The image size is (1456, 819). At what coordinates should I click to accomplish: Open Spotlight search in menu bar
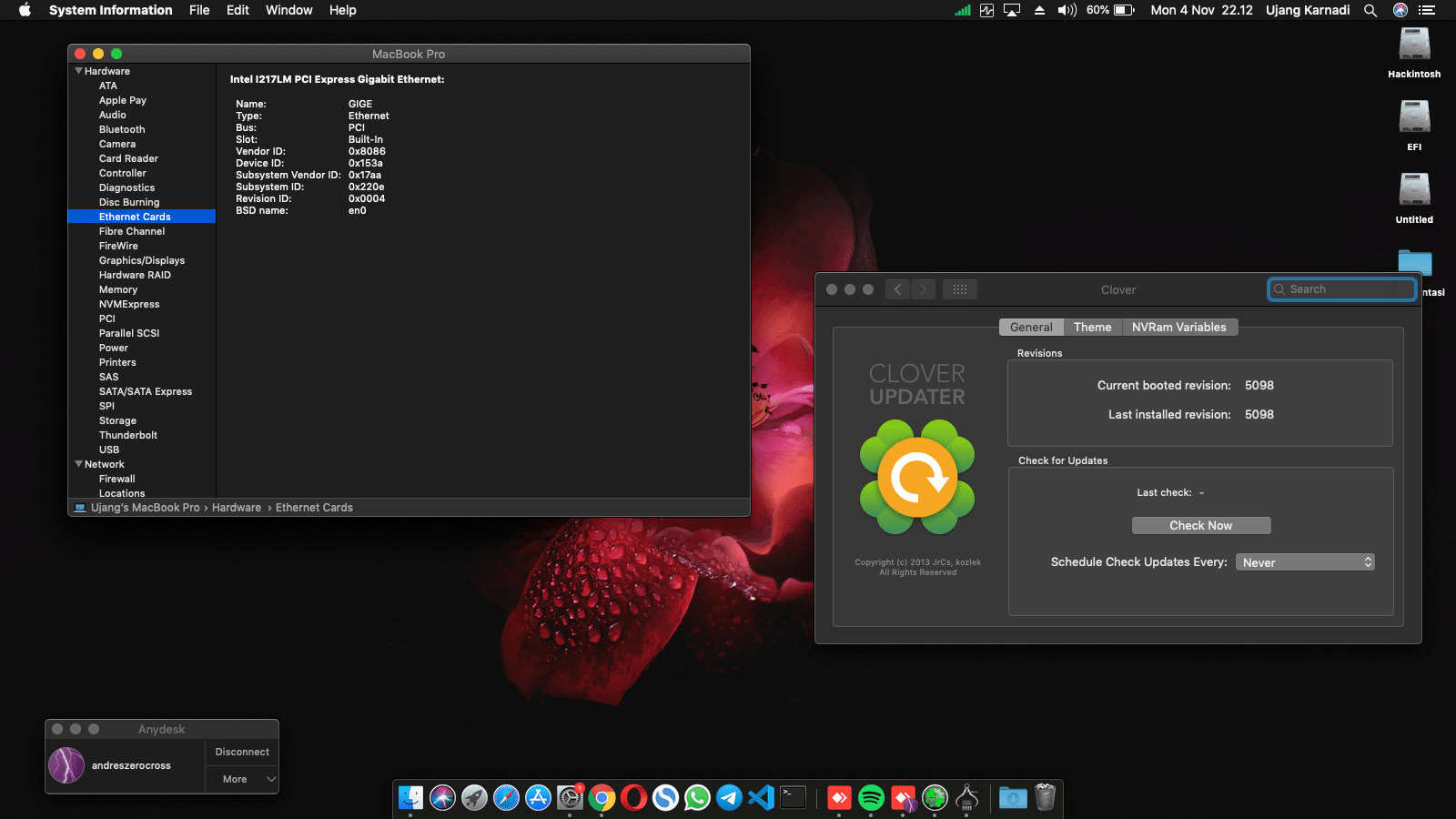pos(1370,10)
